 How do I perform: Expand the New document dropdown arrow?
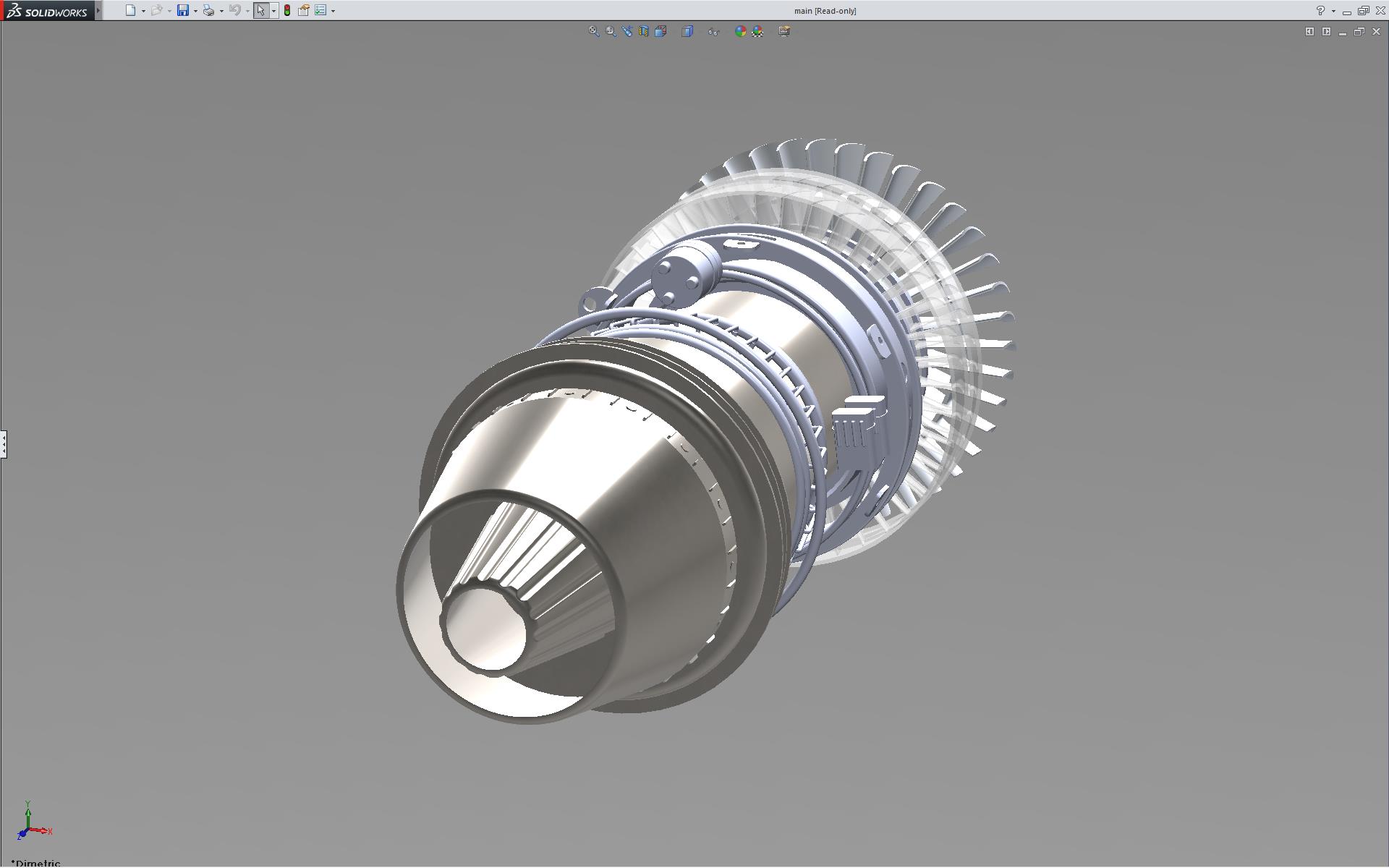click(143, 11)
